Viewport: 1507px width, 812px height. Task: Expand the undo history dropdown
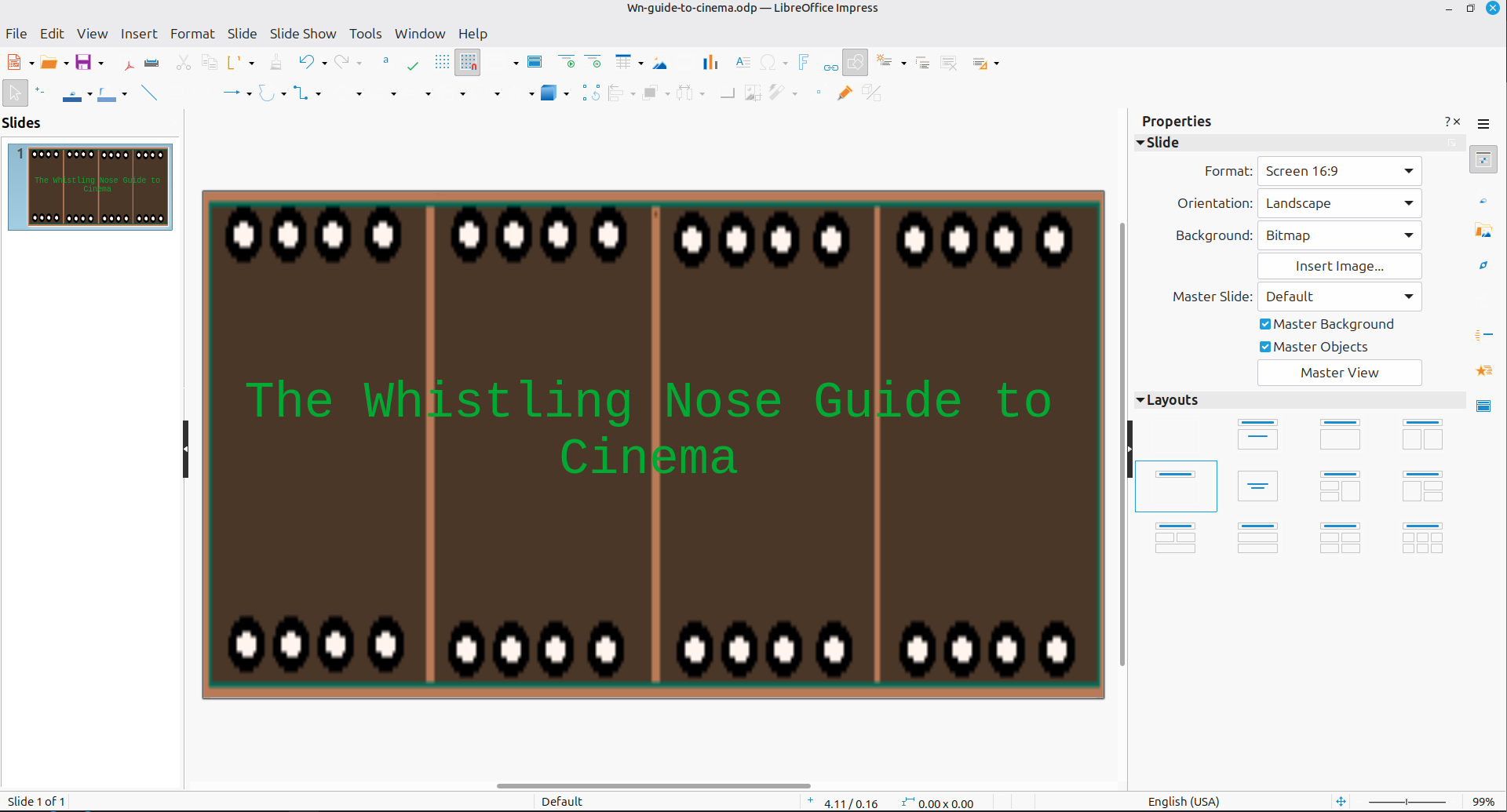324,64
